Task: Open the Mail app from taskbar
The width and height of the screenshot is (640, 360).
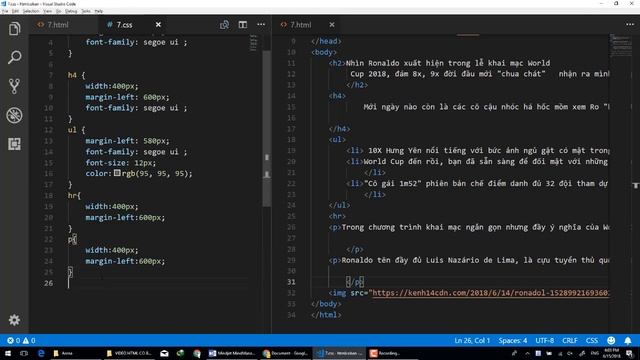Action: click(x=164, y=353)
